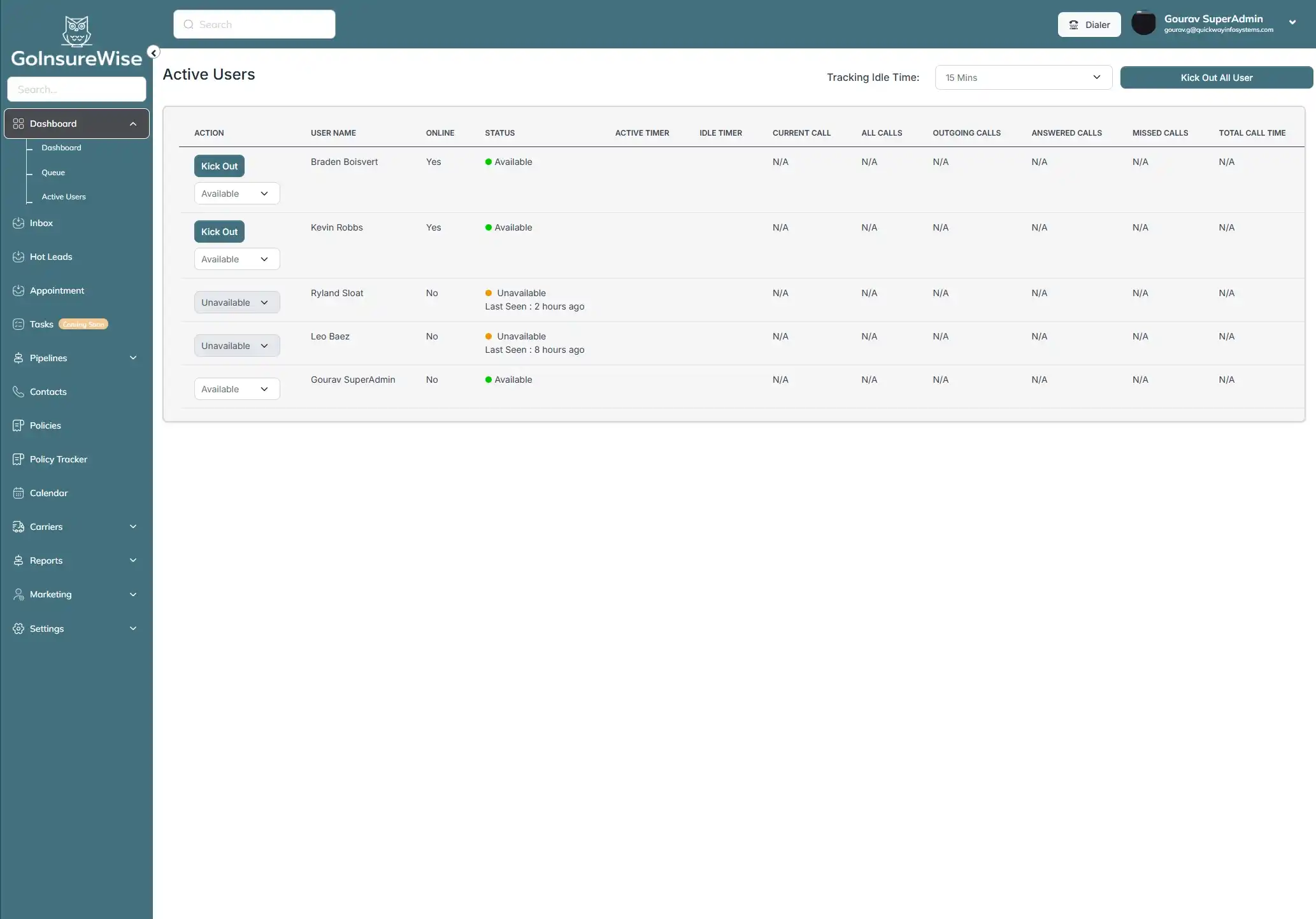Click the Settings gear icon in the sidebar
The width and height of the screenshot is (1316, 919).
tap(18, 629)
